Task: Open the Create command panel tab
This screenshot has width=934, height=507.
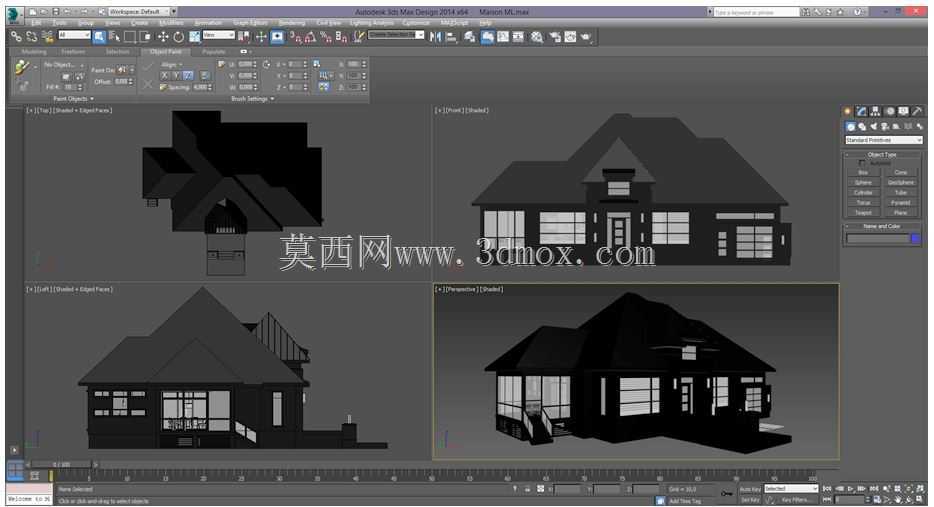Action: tap(848, 111)
